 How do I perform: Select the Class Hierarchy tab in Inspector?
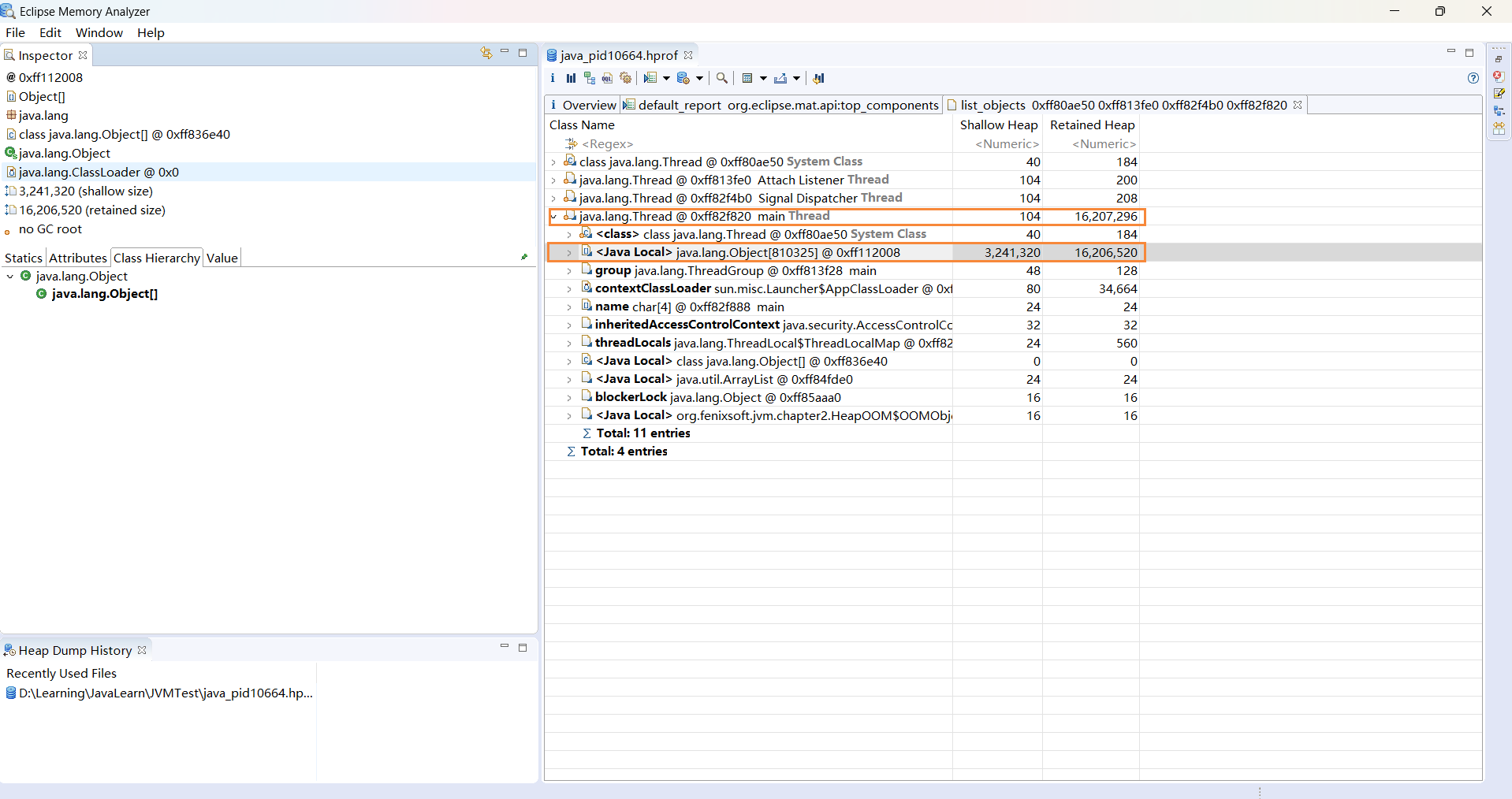[157, 258]
